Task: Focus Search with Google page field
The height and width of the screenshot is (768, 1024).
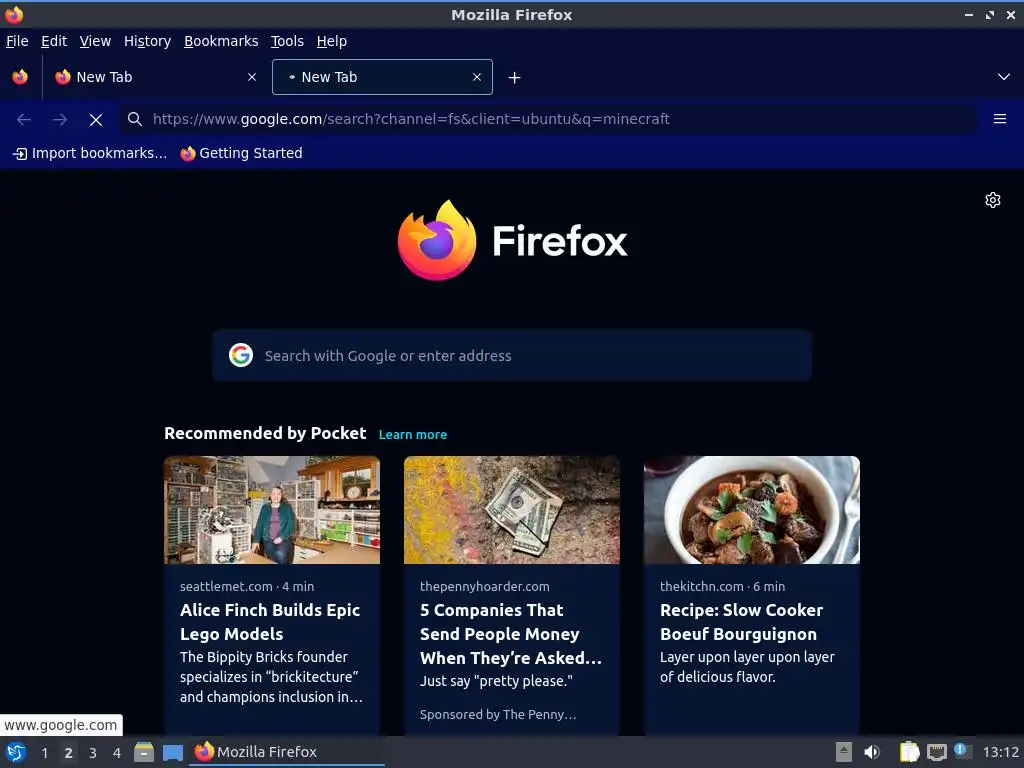Action: [512, 355]
